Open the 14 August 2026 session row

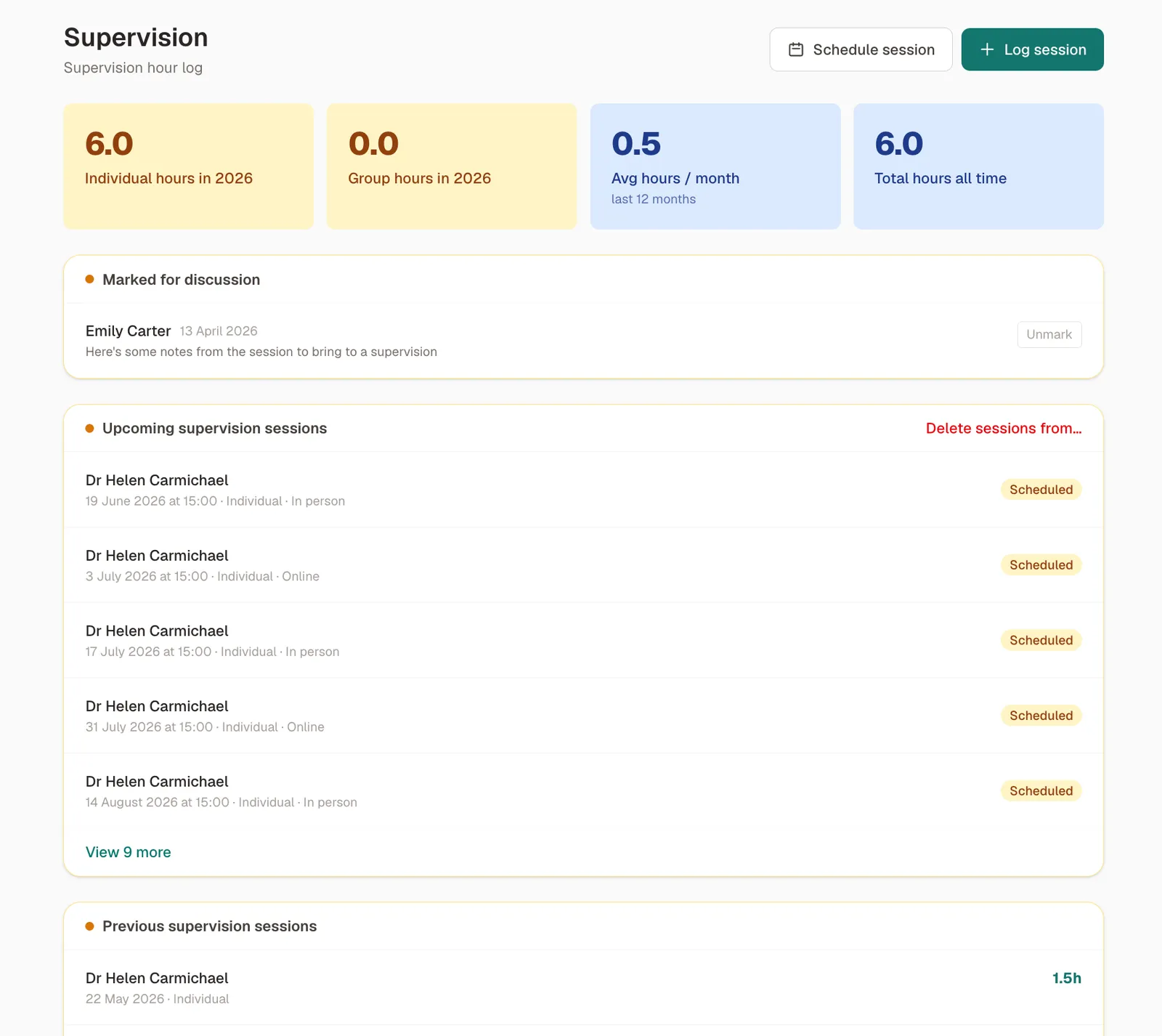click(x=583, y=791)
